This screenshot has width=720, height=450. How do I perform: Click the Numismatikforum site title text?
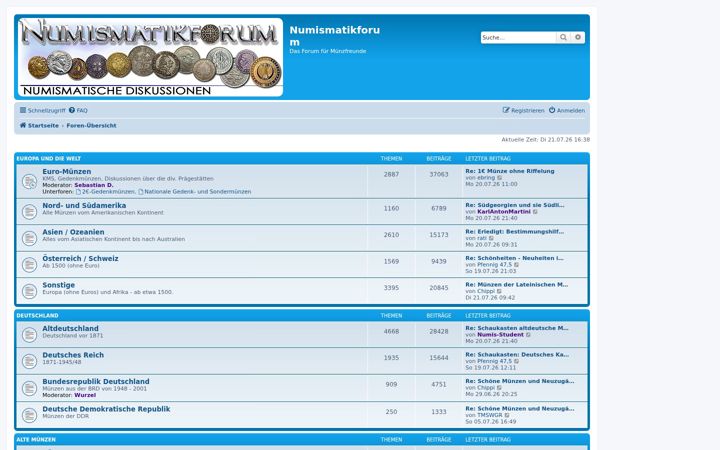click(335, 36)
